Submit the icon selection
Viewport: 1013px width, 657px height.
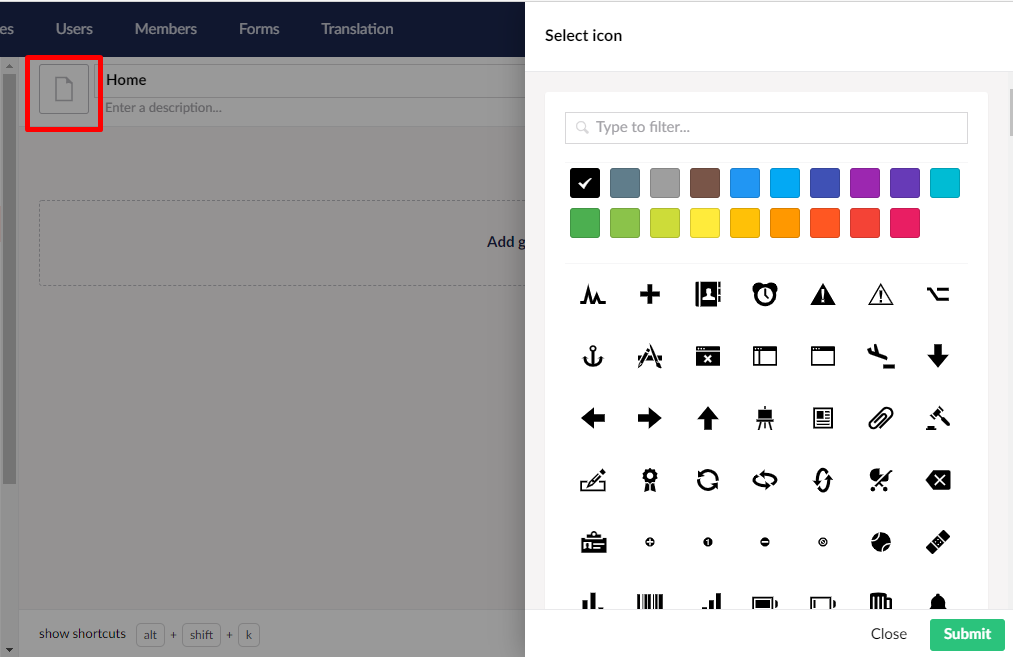coord(966,634)
